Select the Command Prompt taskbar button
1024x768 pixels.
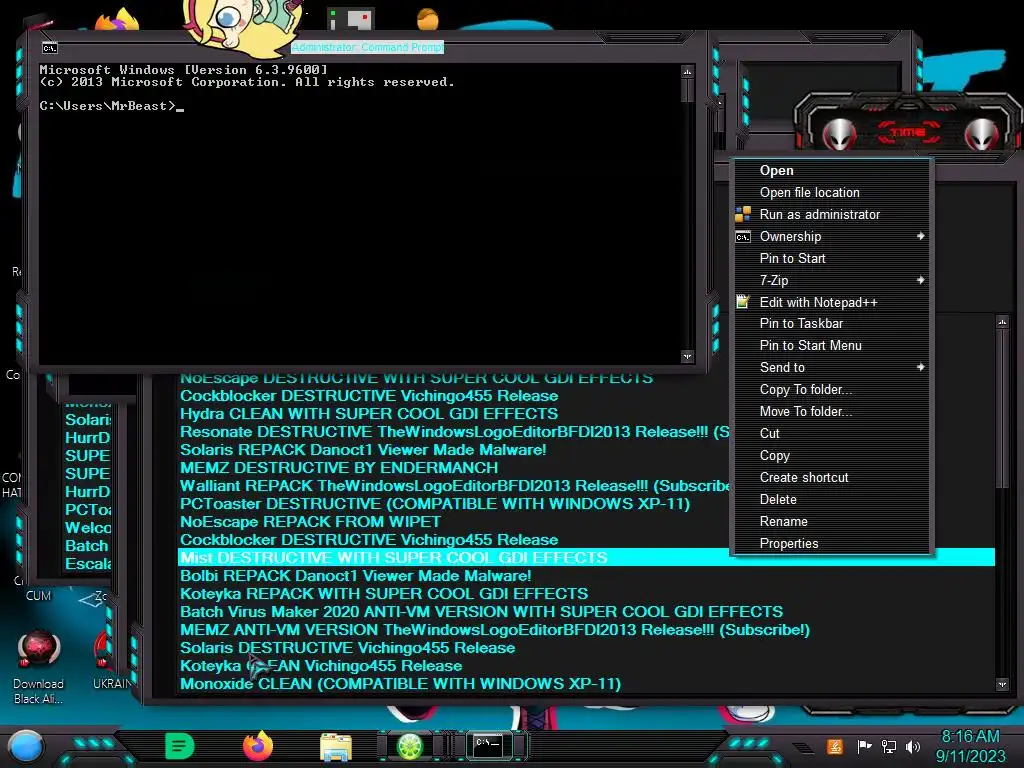point(488,746)
